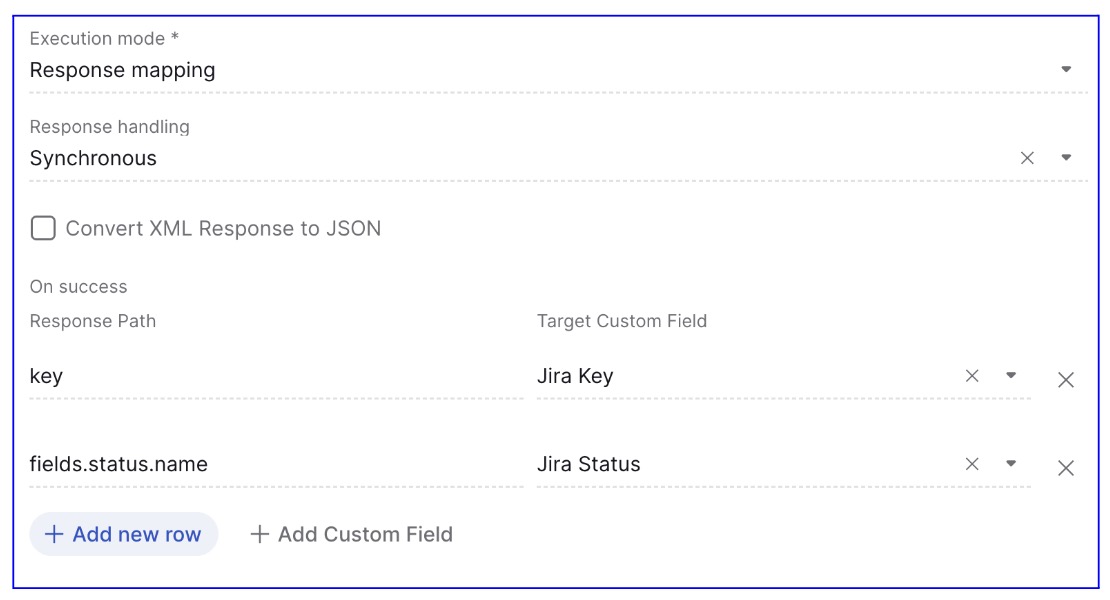The height and width of the screenshot is (600, 1110).
Task: Click the 'Response mapping' execution mode value
Action: point(122,70)
